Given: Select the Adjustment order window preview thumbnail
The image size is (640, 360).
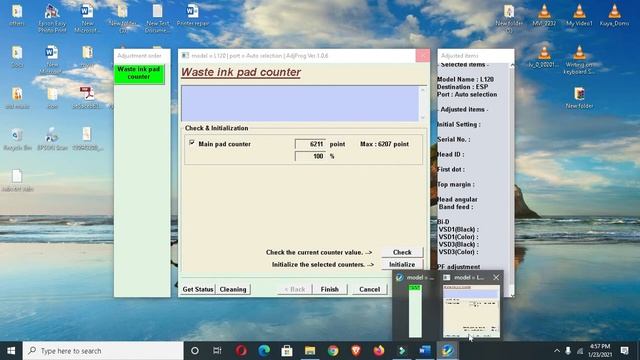Looking at the screenshot, I should [415, 311].
